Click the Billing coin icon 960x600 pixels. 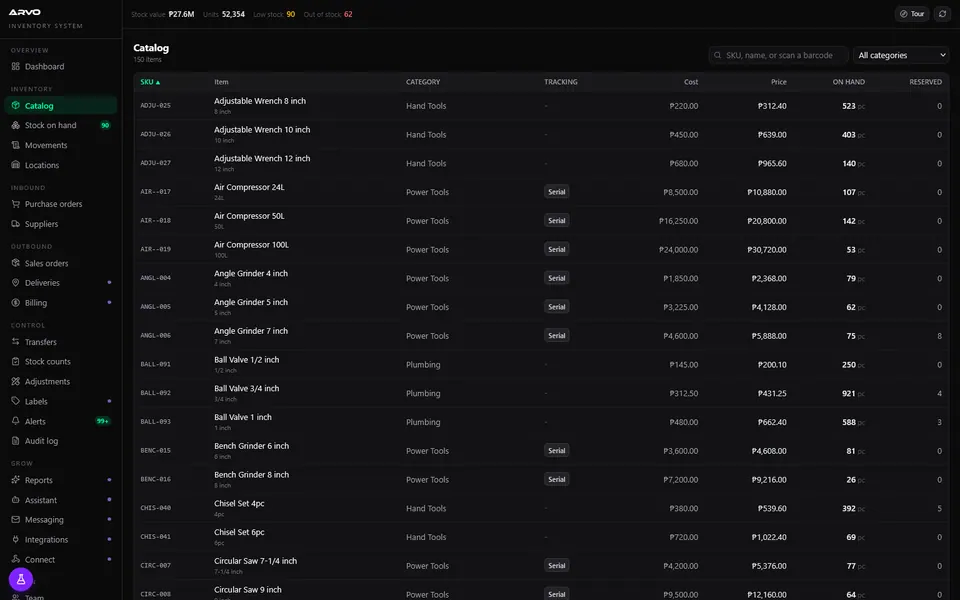click(x=16, y=302)
